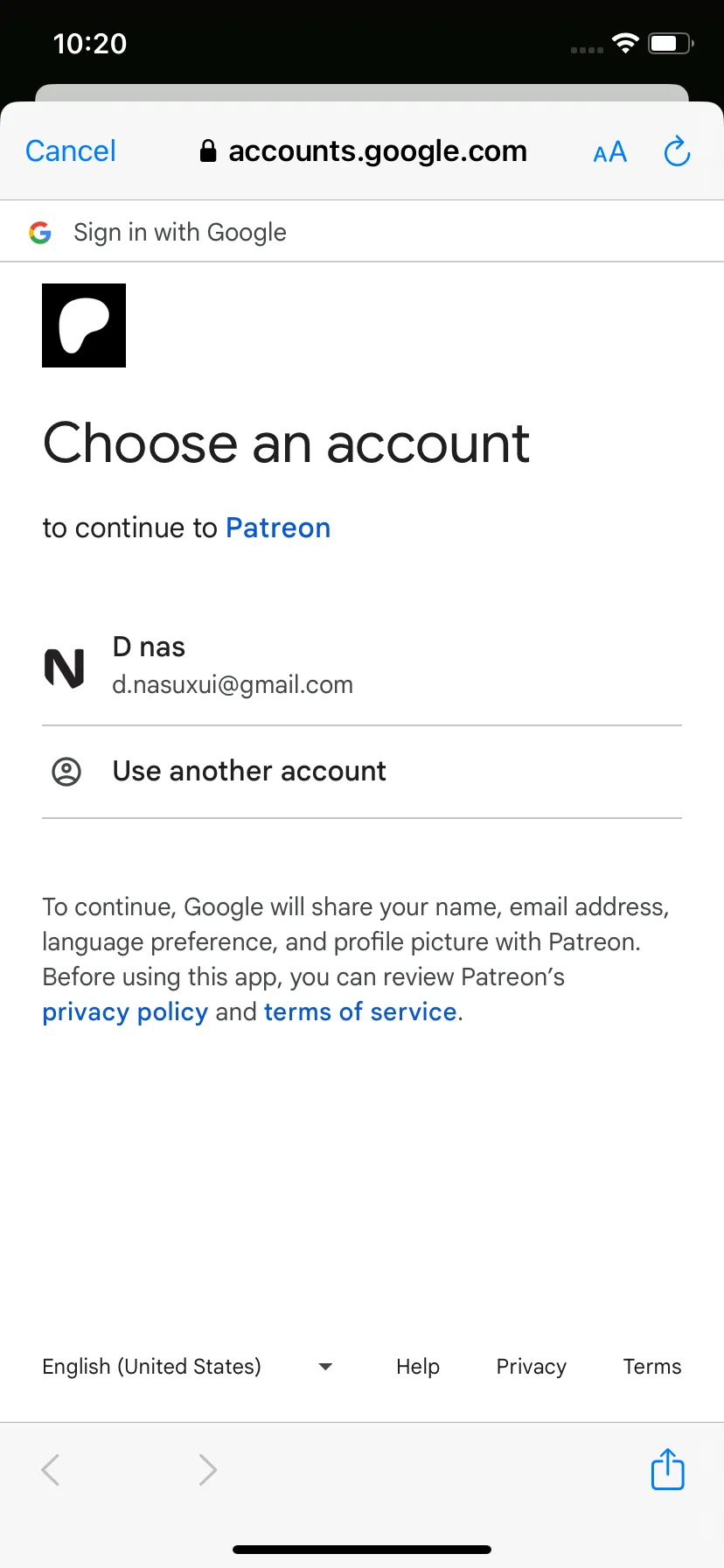Go back with the left chevron

pos(51,1470)
